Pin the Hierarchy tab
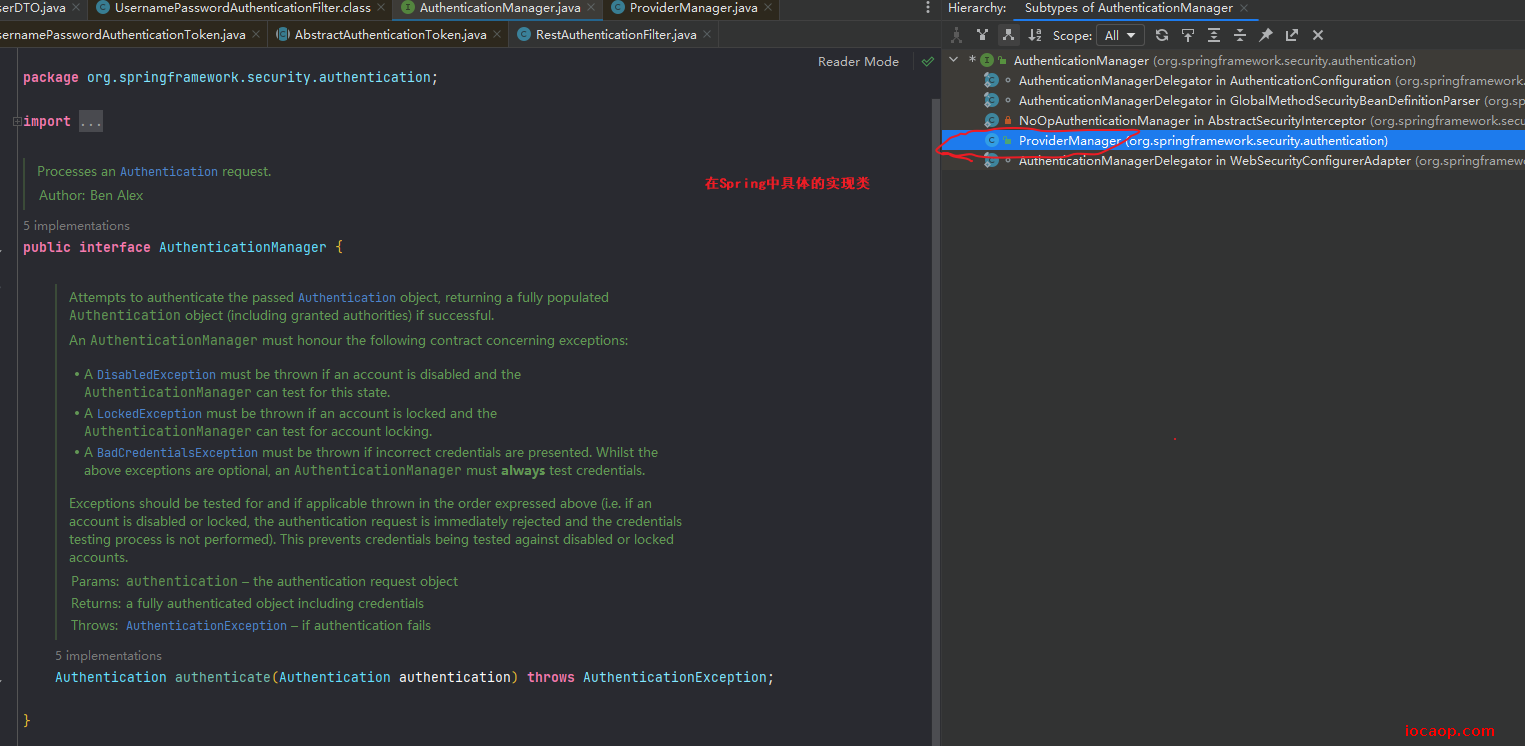Screen dimensions: 1525x746 pos(1266,35)
